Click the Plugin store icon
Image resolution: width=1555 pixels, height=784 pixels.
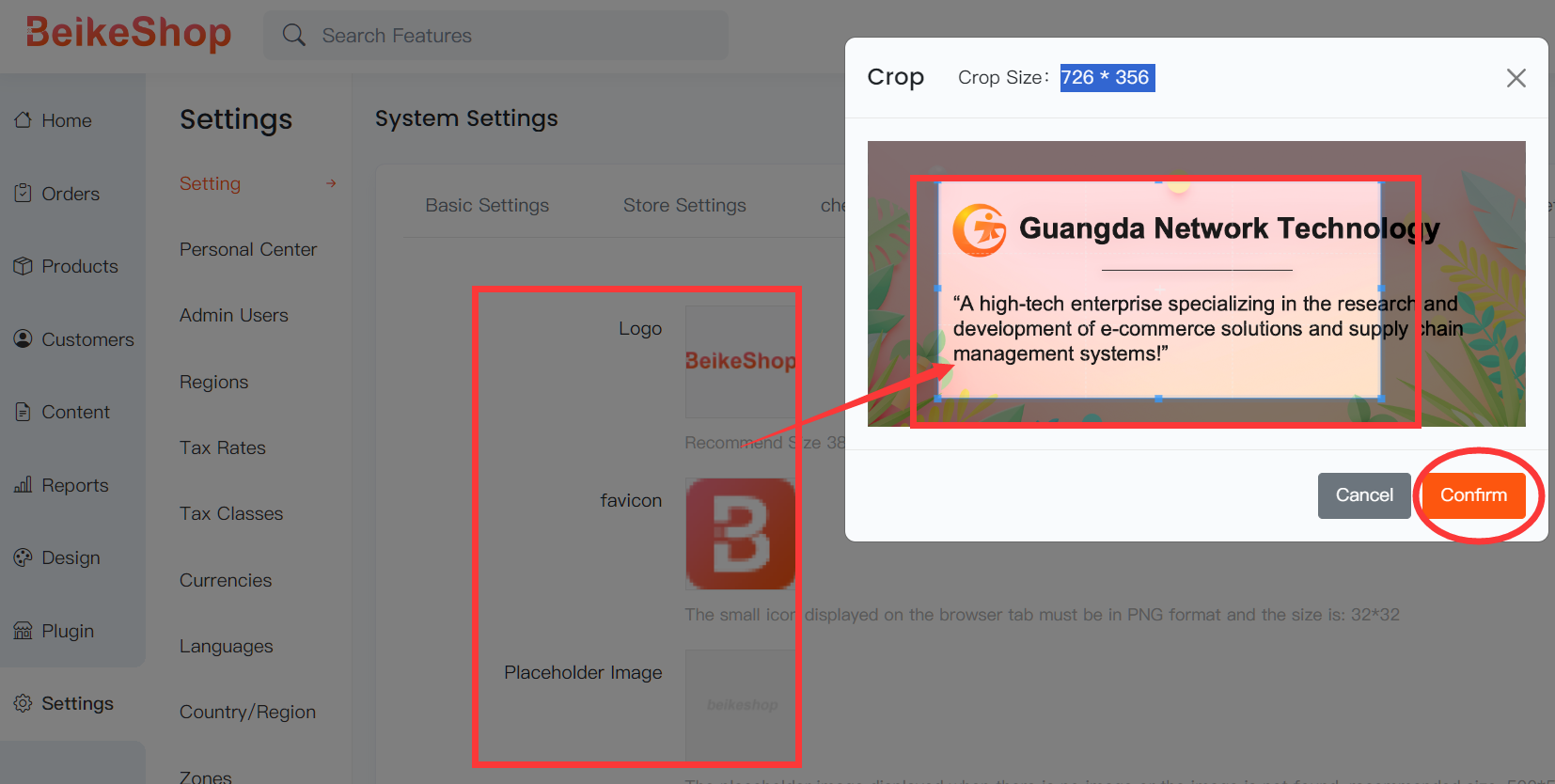tap(23, 631)
